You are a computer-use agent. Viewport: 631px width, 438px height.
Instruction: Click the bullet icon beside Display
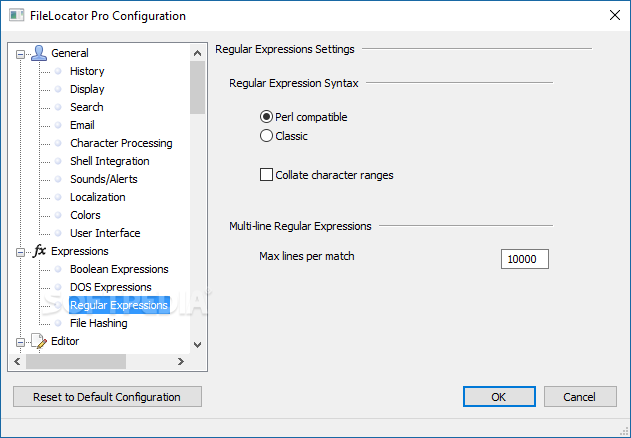58,89
